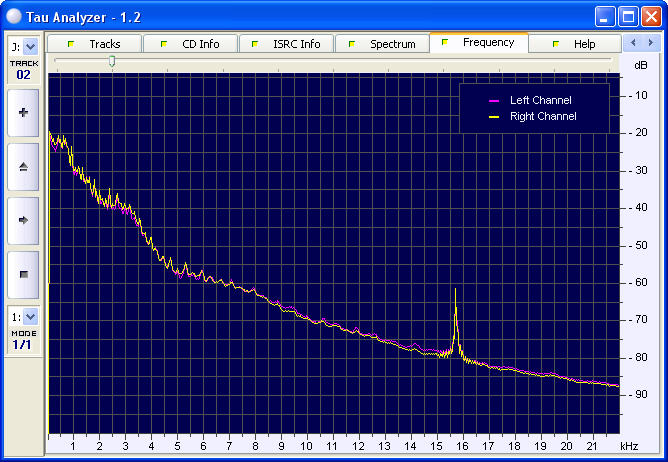Click the kHz axis label
The image size is (668, 462).
coord(629,446)
